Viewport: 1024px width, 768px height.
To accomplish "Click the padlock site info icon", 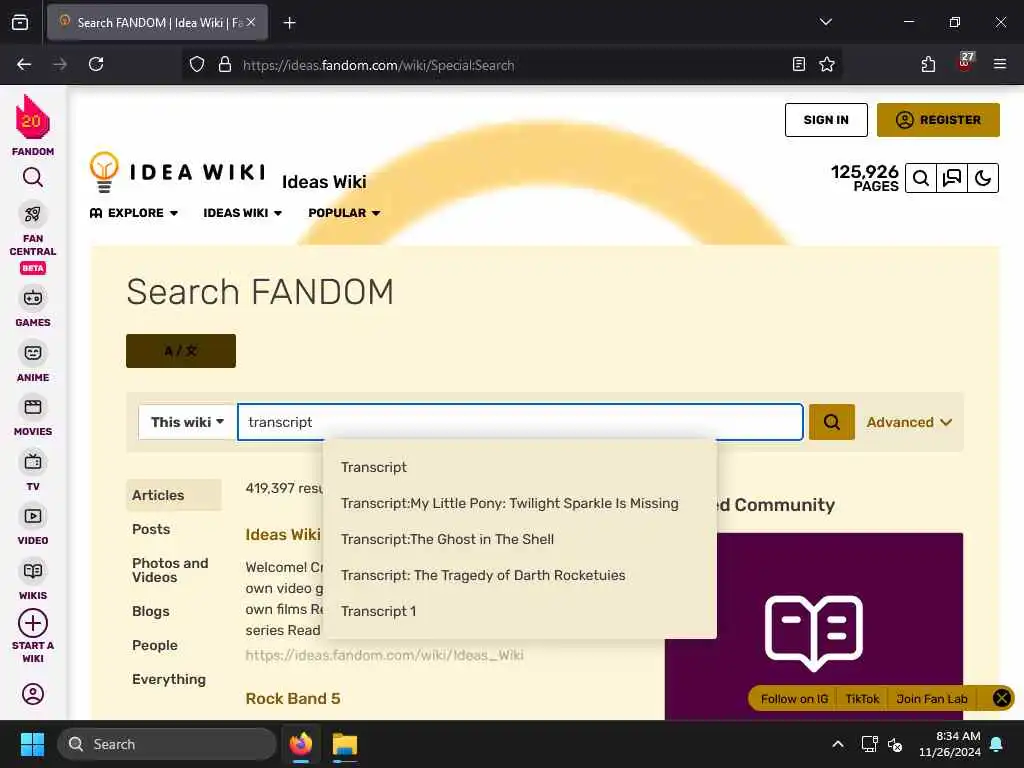I will click(225, 64).
